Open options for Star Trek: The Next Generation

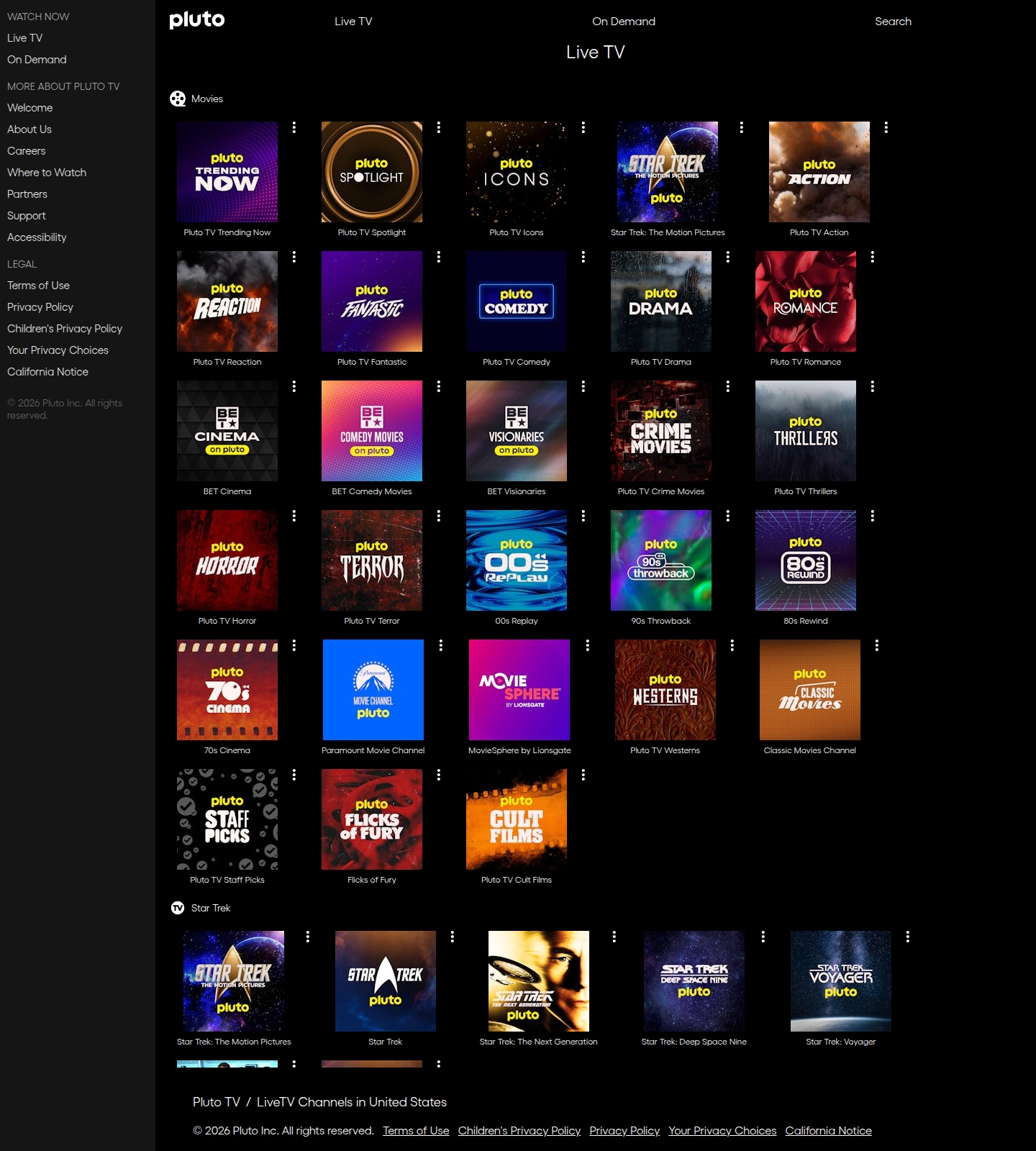tap(614, 937)
